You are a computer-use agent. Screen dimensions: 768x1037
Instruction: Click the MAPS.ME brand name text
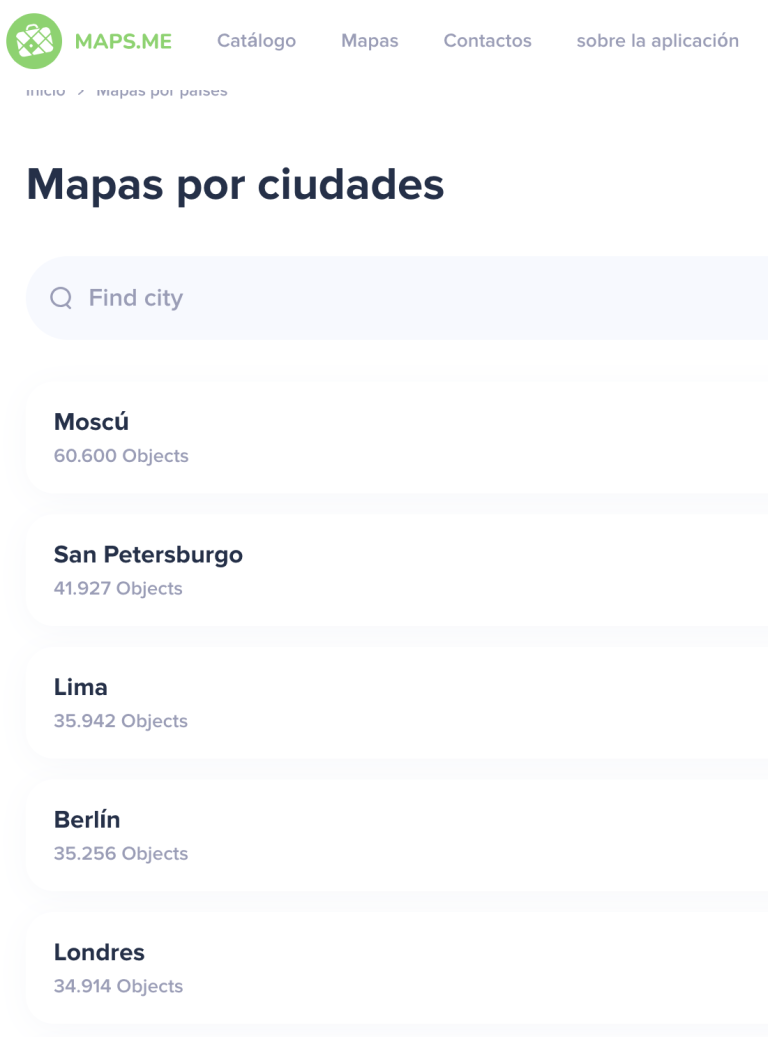[x=123, y=41]
